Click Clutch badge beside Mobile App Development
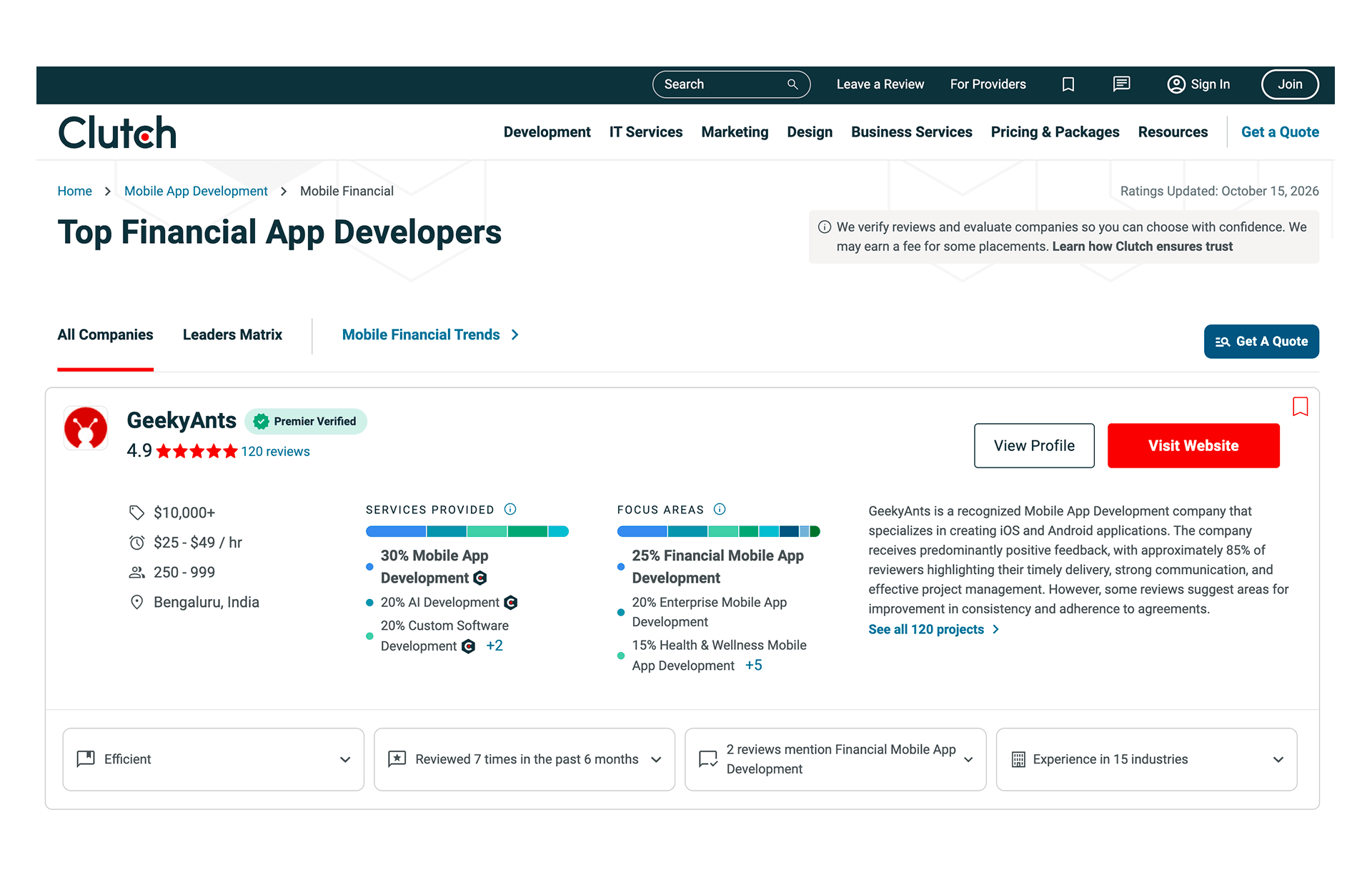Screen dimensions: 1372x885 pos(480,578)
